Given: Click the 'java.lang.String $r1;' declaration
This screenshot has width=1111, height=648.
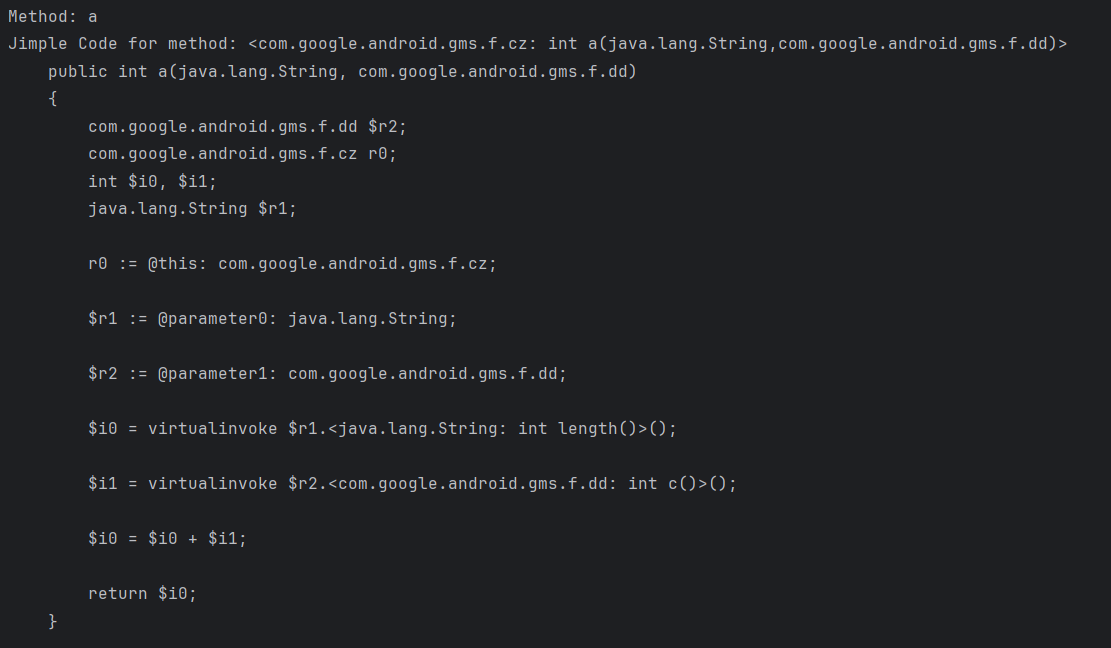Looking at the screenshot, I should (192, 209).
